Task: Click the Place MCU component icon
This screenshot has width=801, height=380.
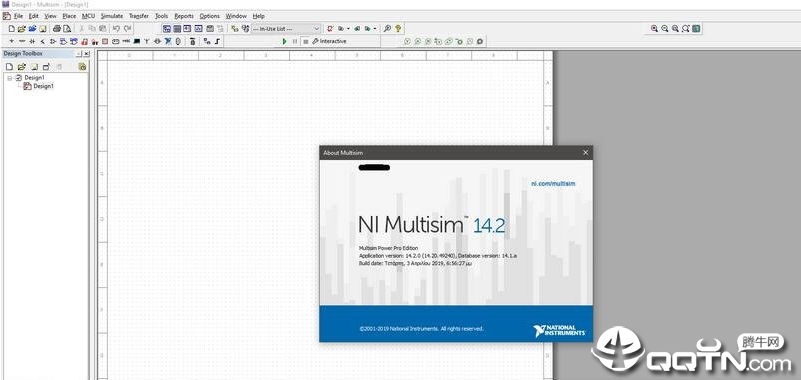Action: coord(192,41)
